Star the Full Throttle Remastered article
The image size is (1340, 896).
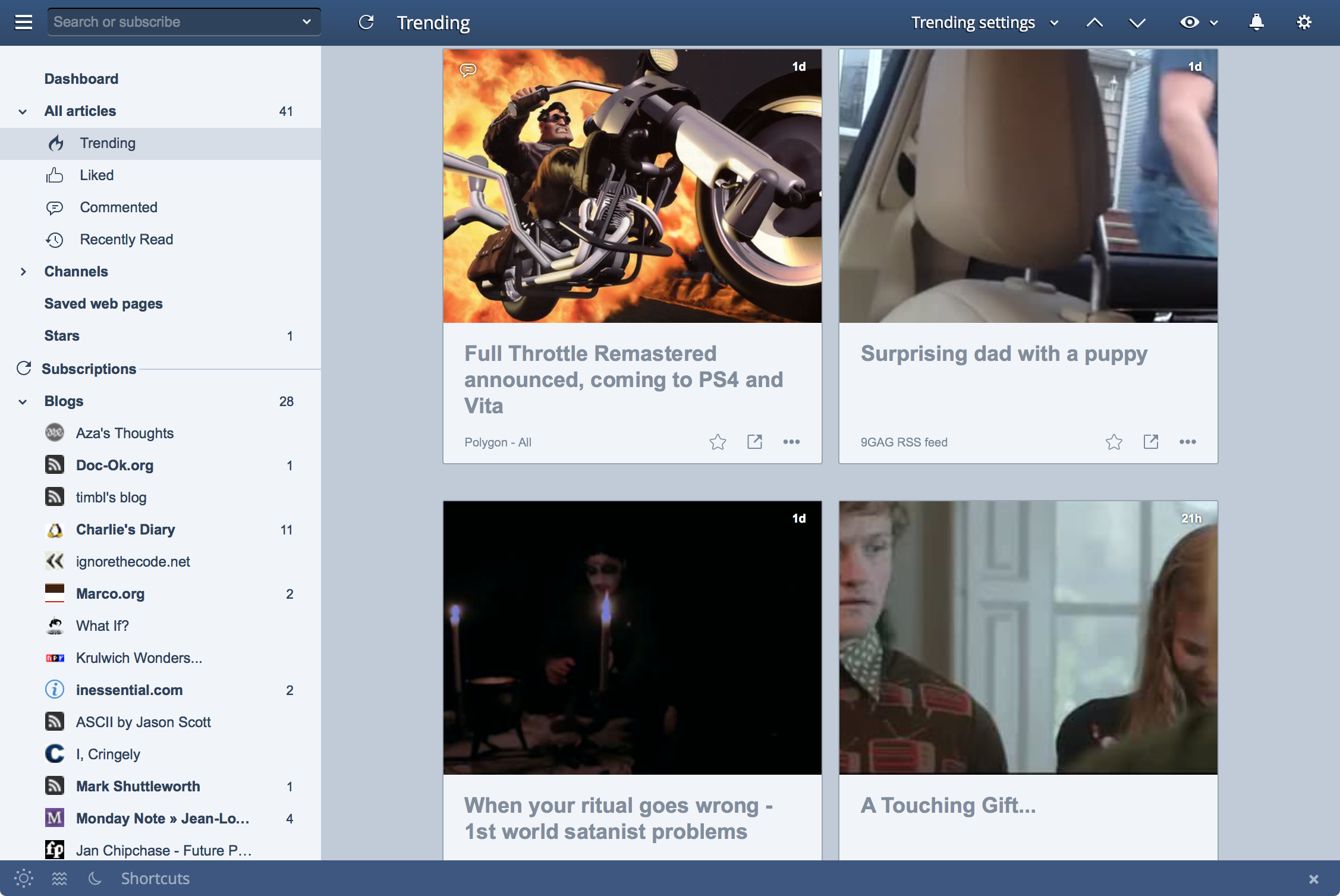click(x=718, y=442)
